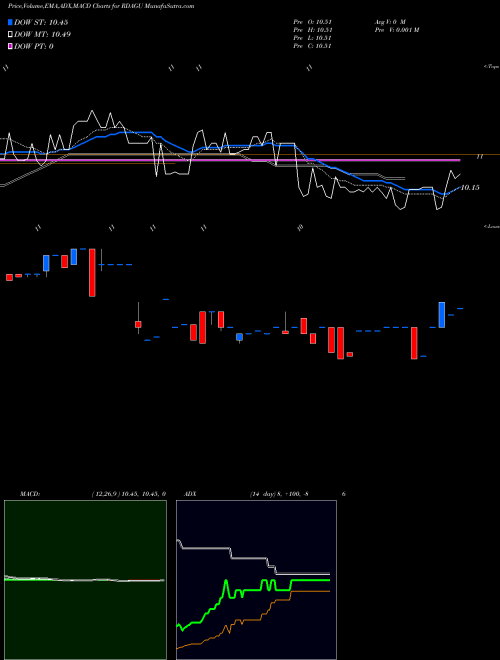Screen dimensions: 500x660
Task: Click the magenta DOW PT legend swatch
Action: point(10,46)
